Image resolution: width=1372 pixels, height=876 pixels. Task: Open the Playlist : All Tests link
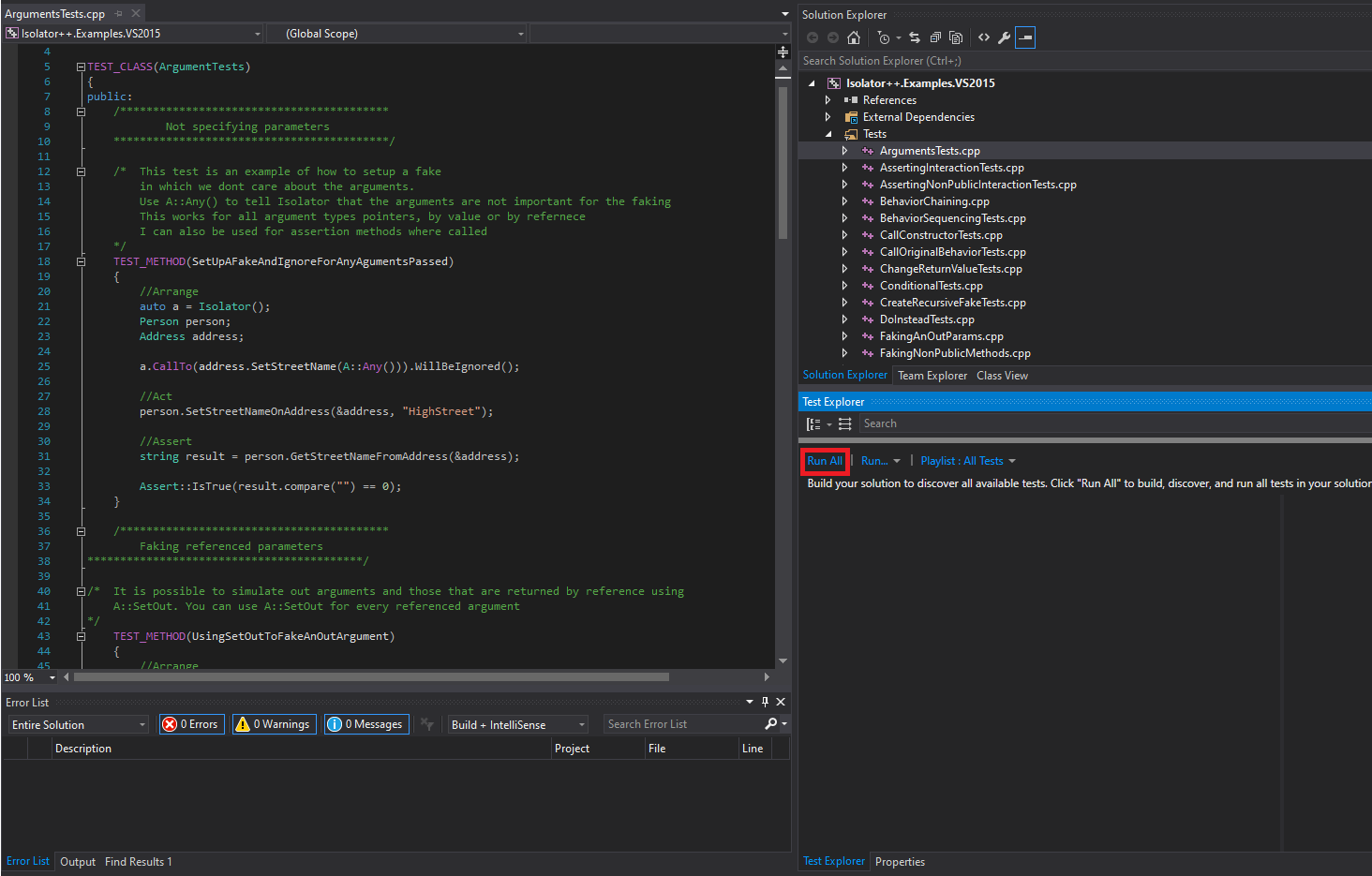pyautogui.click(x=962, y=461)
